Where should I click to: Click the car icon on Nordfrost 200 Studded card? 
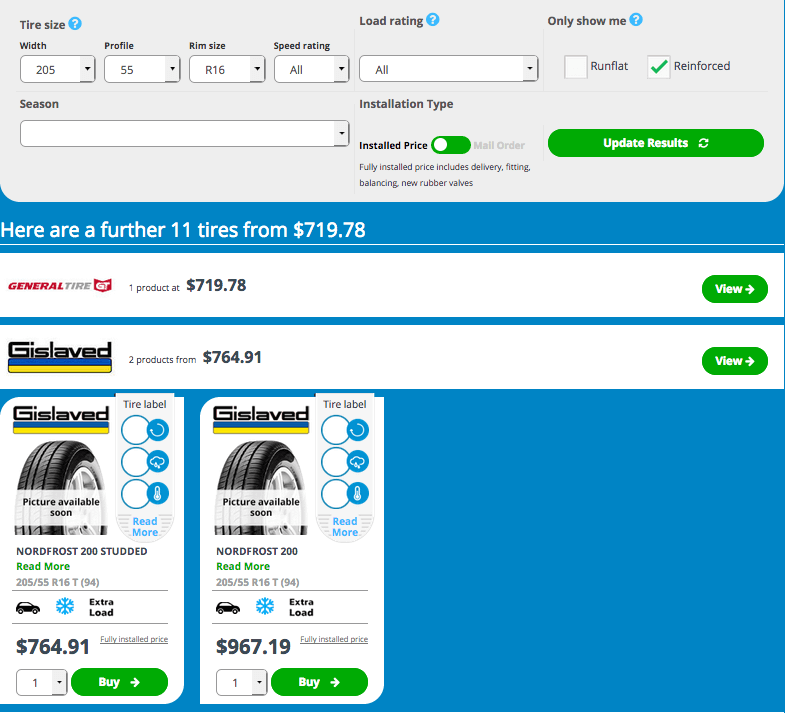pyautogui.click(x=28, y=607)
